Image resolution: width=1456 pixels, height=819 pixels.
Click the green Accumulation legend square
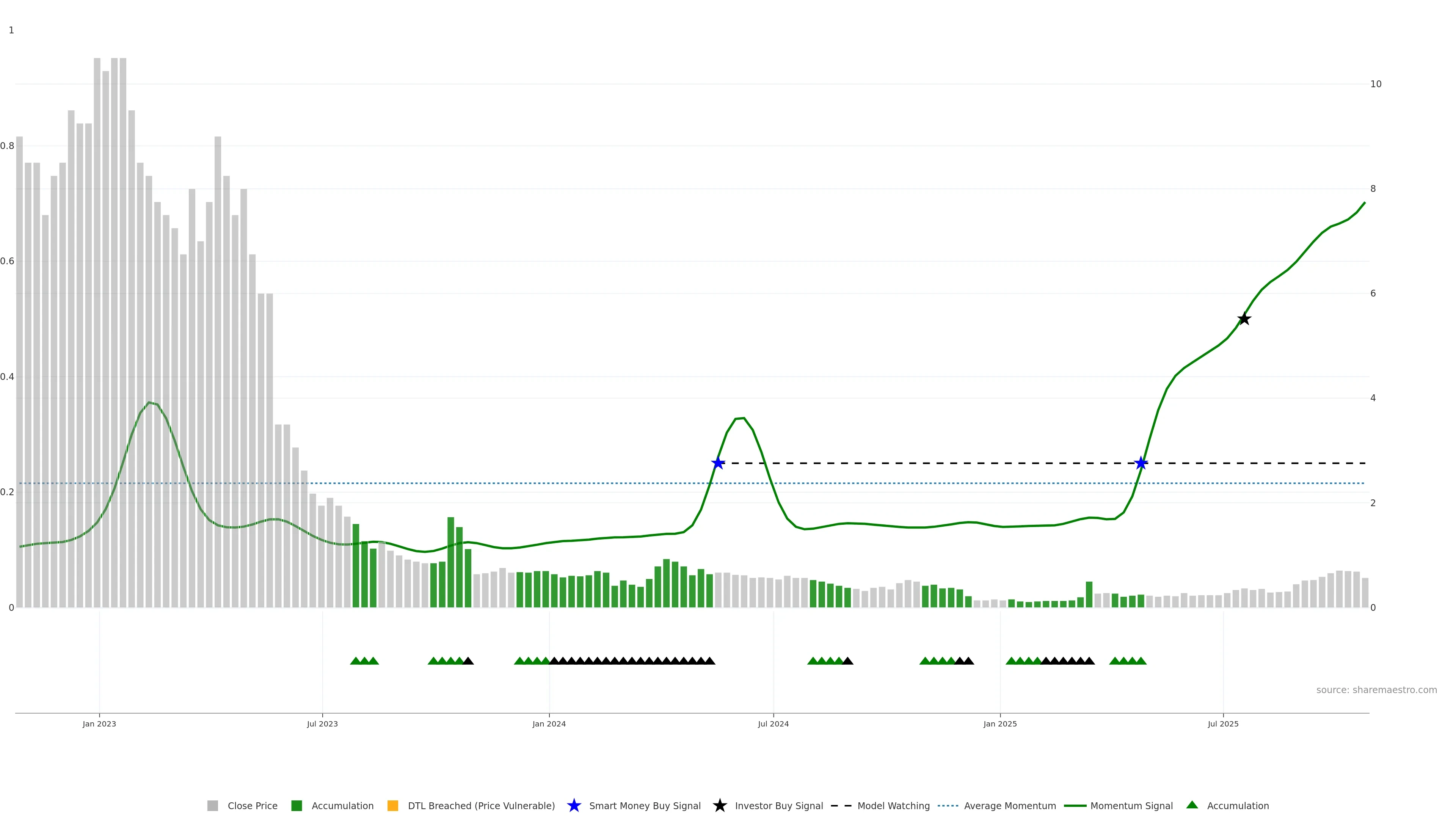click(297, 805)
